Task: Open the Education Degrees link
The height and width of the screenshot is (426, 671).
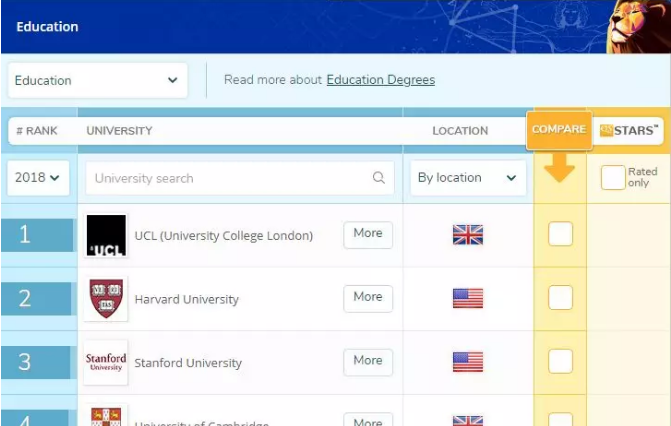Action: click(381, 80)
